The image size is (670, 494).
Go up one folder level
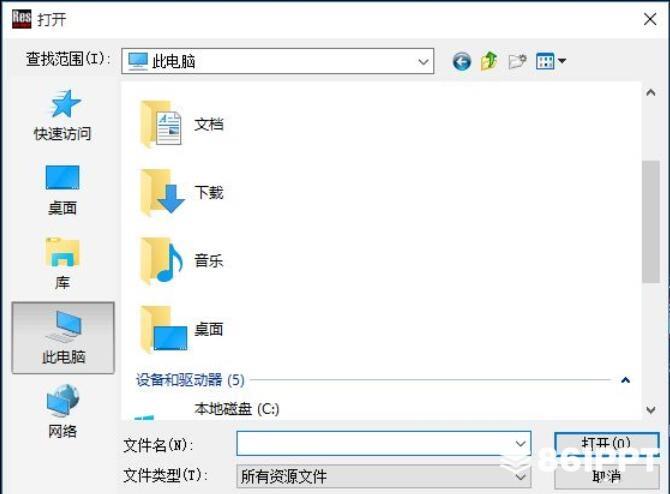pos(489,61)
